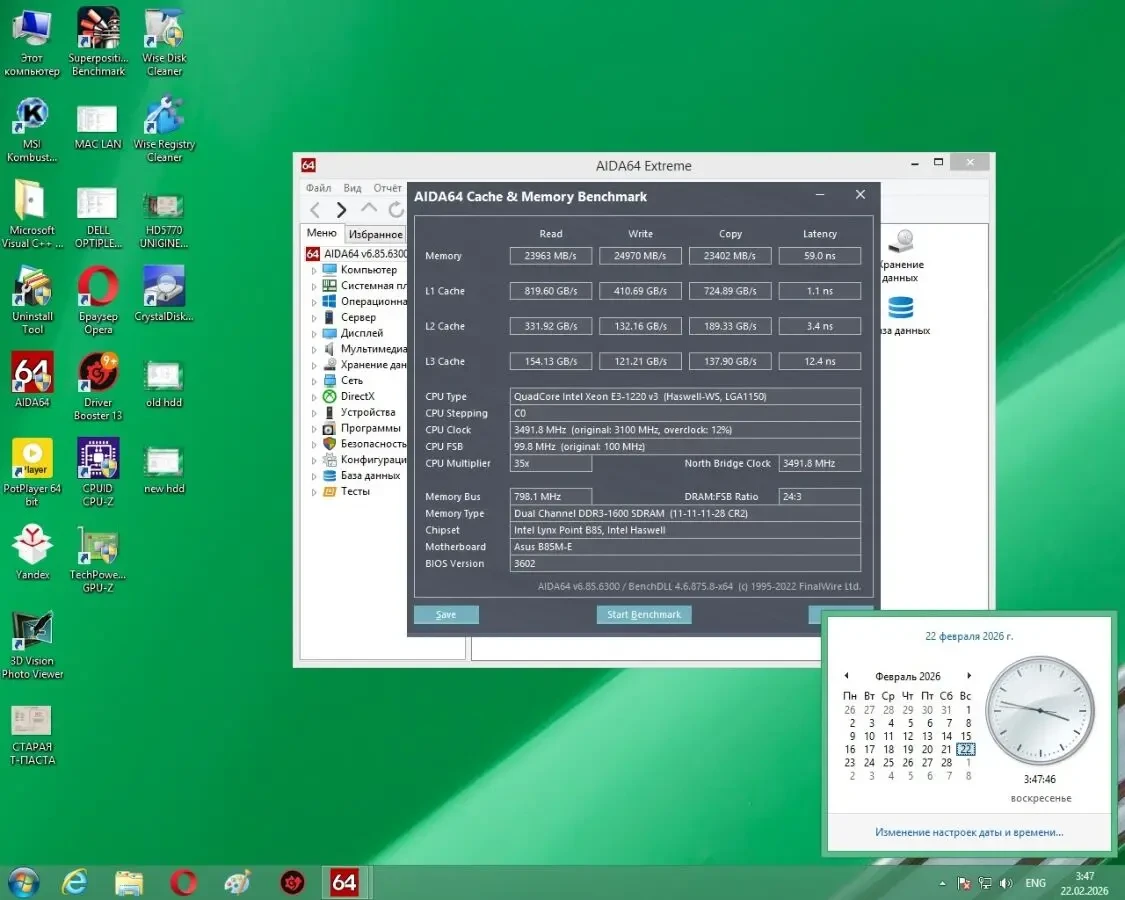Open the СТАРАЯ Т-ПАСТА desktop file
This screenshot has height=900, width=1125.
32,733
